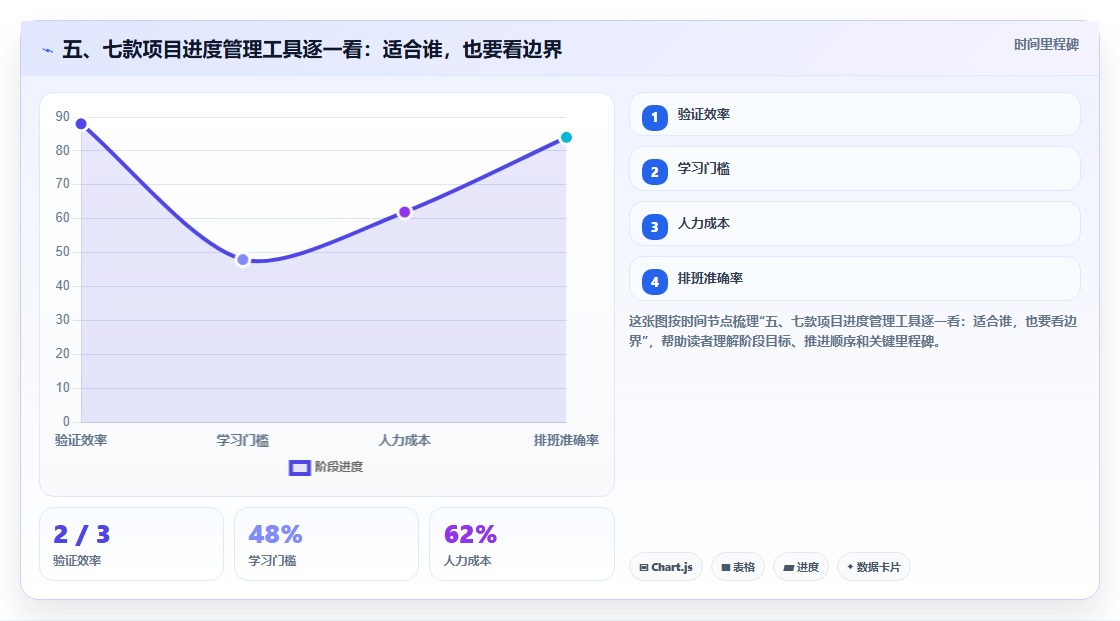The image size is (1120, 621).
Task: Select the 验证效率 data point at 88
Action: (x=81, y=124)
